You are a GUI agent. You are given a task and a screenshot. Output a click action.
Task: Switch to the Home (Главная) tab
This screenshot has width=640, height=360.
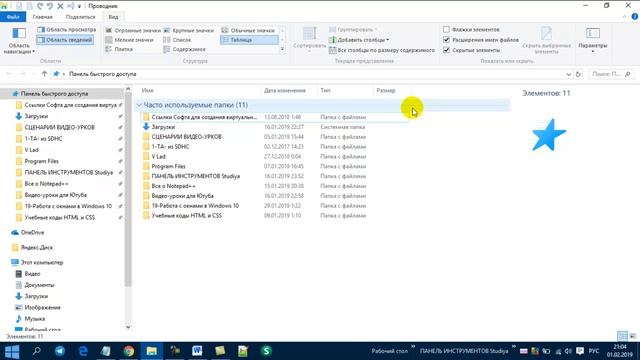(x=42, y=17)
